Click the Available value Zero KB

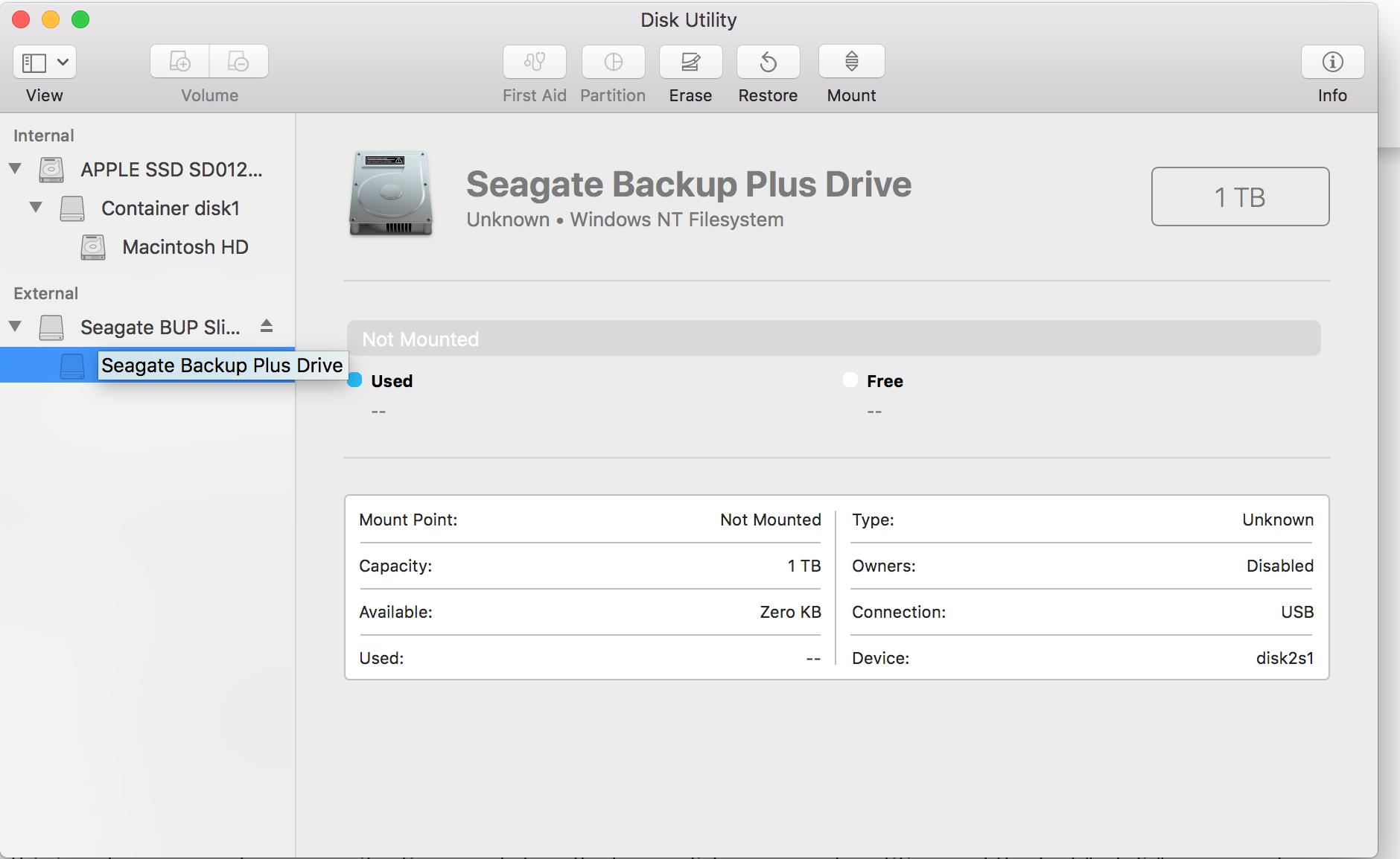pyautogui.click(x=791, y=612)
